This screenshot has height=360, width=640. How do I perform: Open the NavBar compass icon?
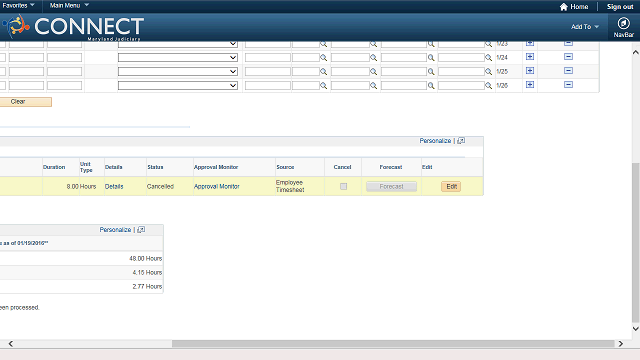623,23
